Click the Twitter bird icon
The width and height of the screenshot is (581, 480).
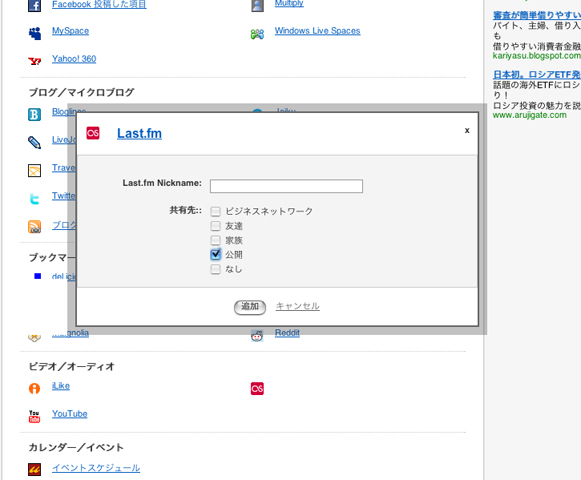point(34,199)
